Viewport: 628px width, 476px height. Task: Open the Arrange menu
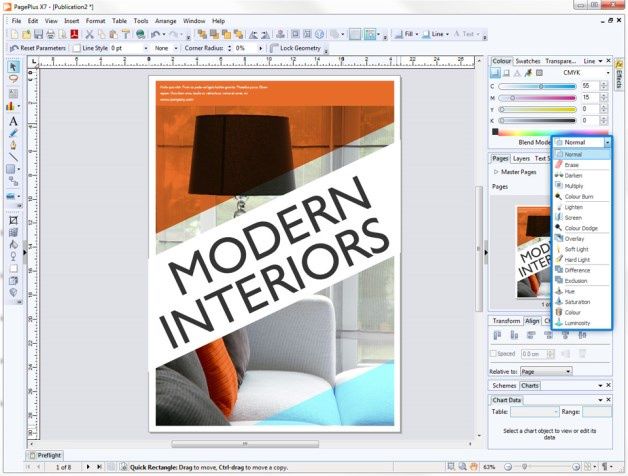tap(166, 21)
